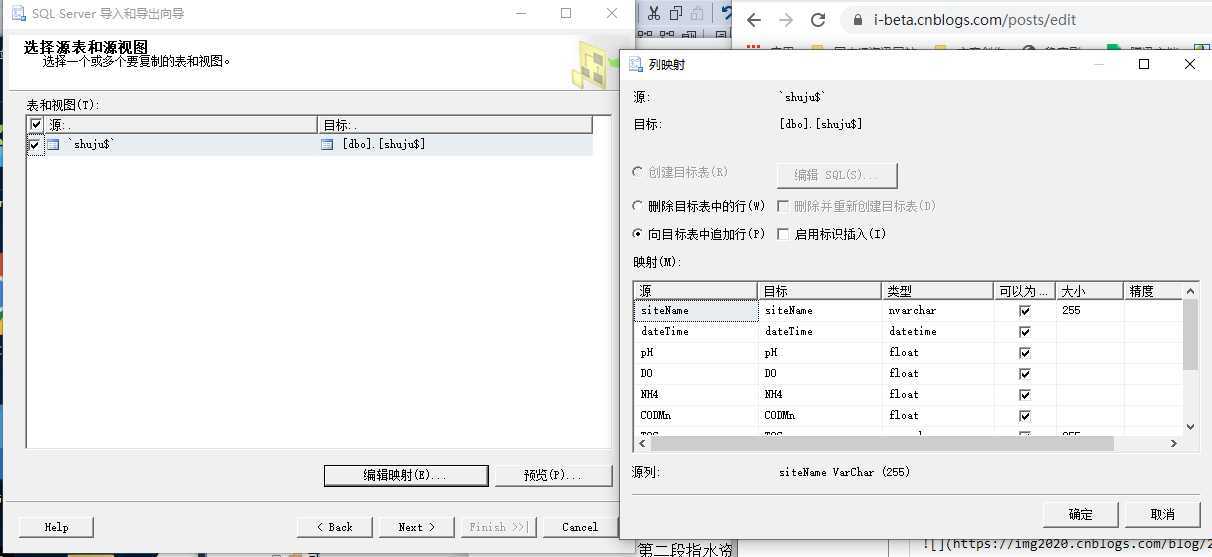This screenshot has width=1212, height=557.
Task: Close the 列映射 dialog
Action: pos(1189,64)
